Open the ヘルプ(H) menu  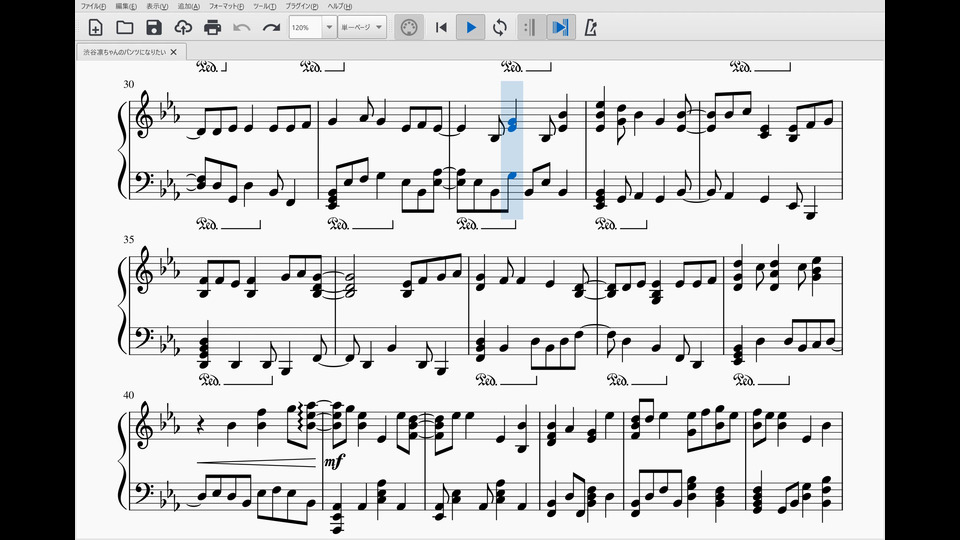point(340,6)
